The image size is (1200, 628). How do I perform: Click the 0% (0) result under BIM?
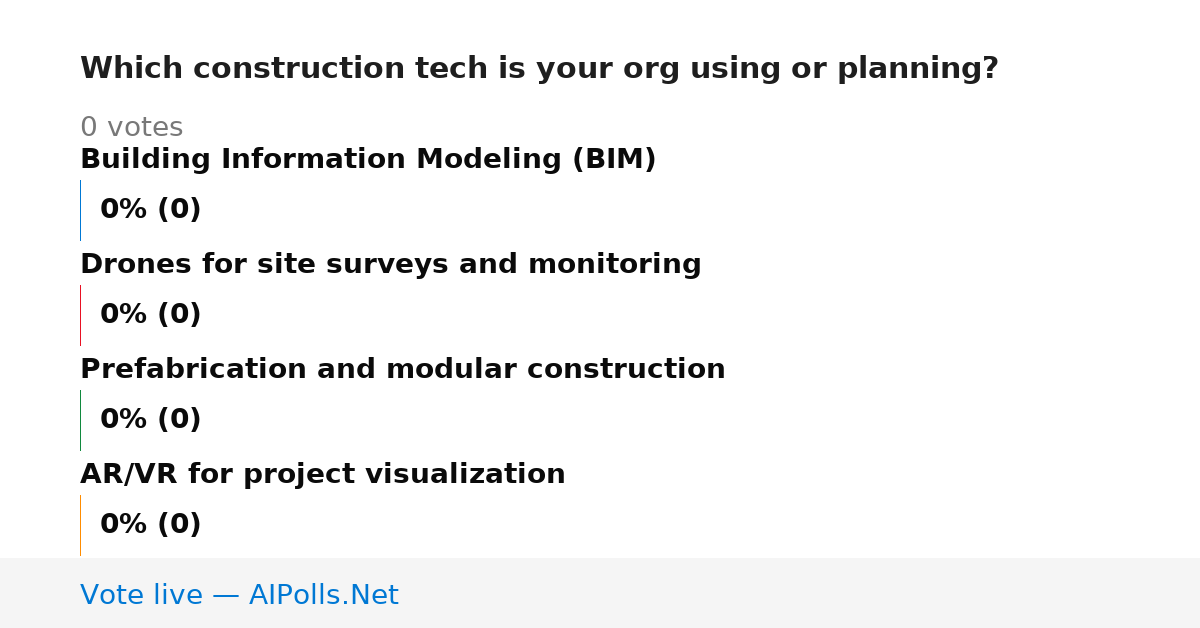151,210
